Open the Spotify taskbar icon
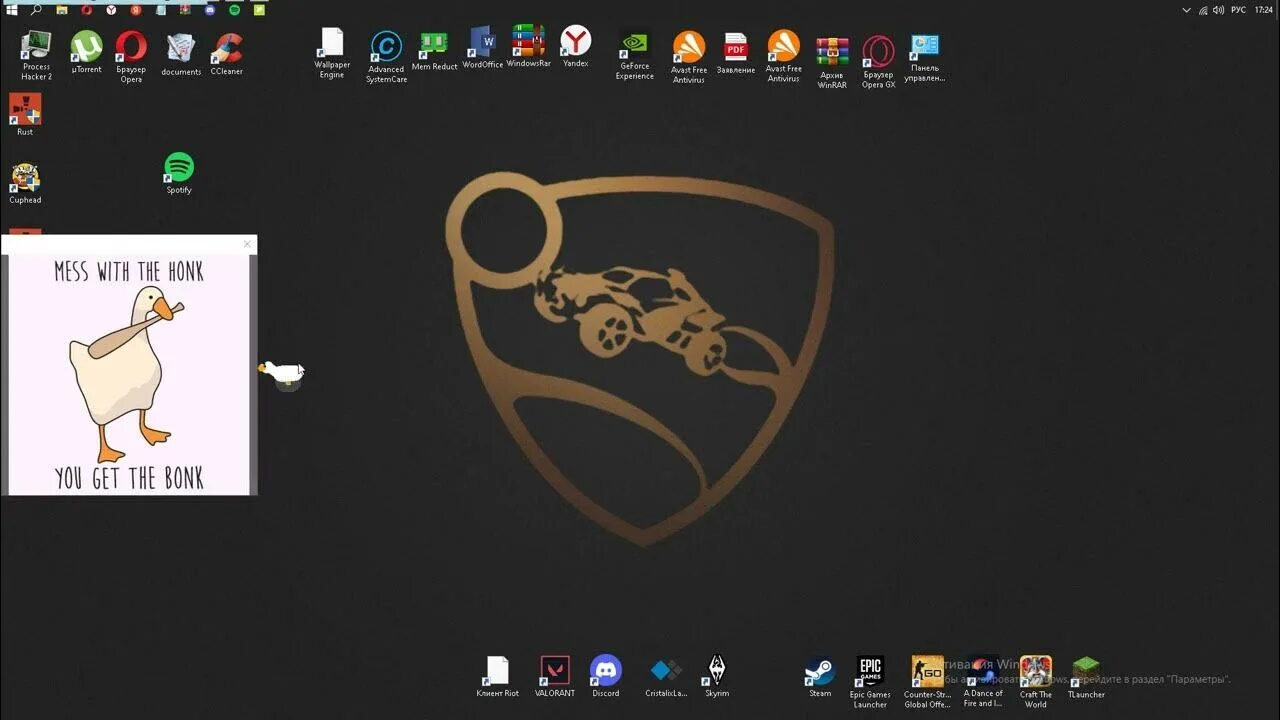The image size is (1280, 720). (x=234, y=10)
